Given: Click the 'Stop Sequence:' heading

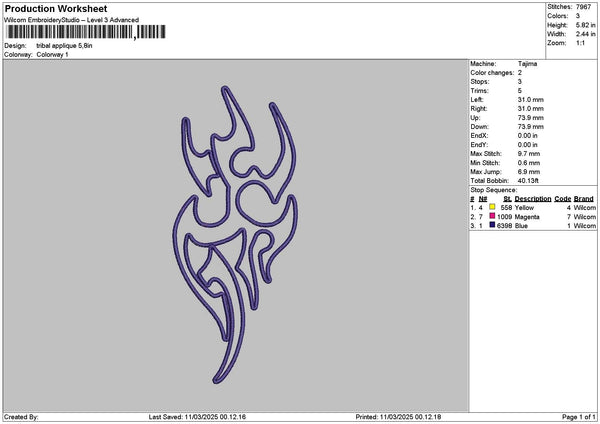Looking at the screenshot, I should pyautogui.click(x=494, y=190).
